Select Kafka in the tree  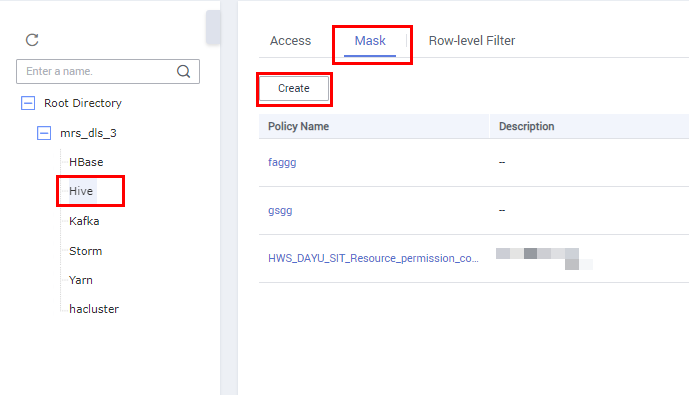pyautogui.click(x=84, y=221)
